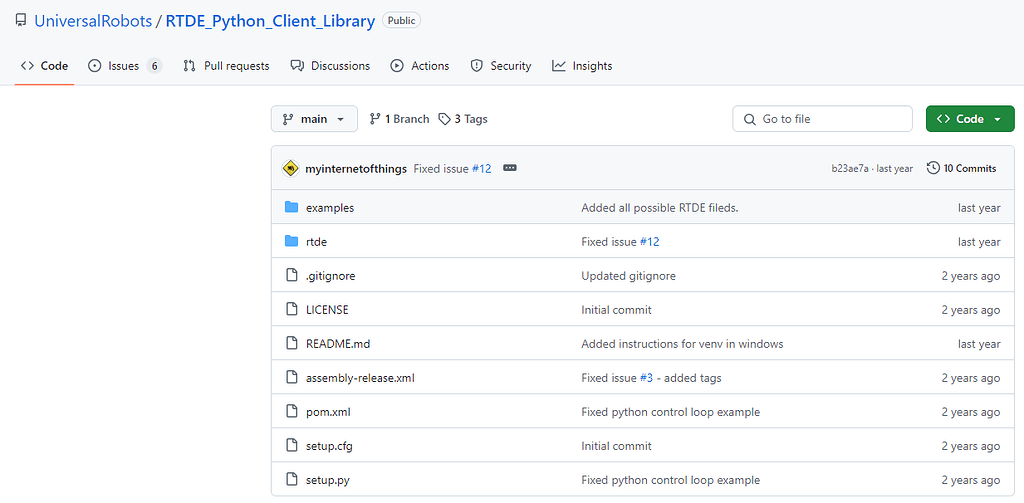Go to the Insights tab
This screenshot has width=1024, height=503.
click(582, 66)
